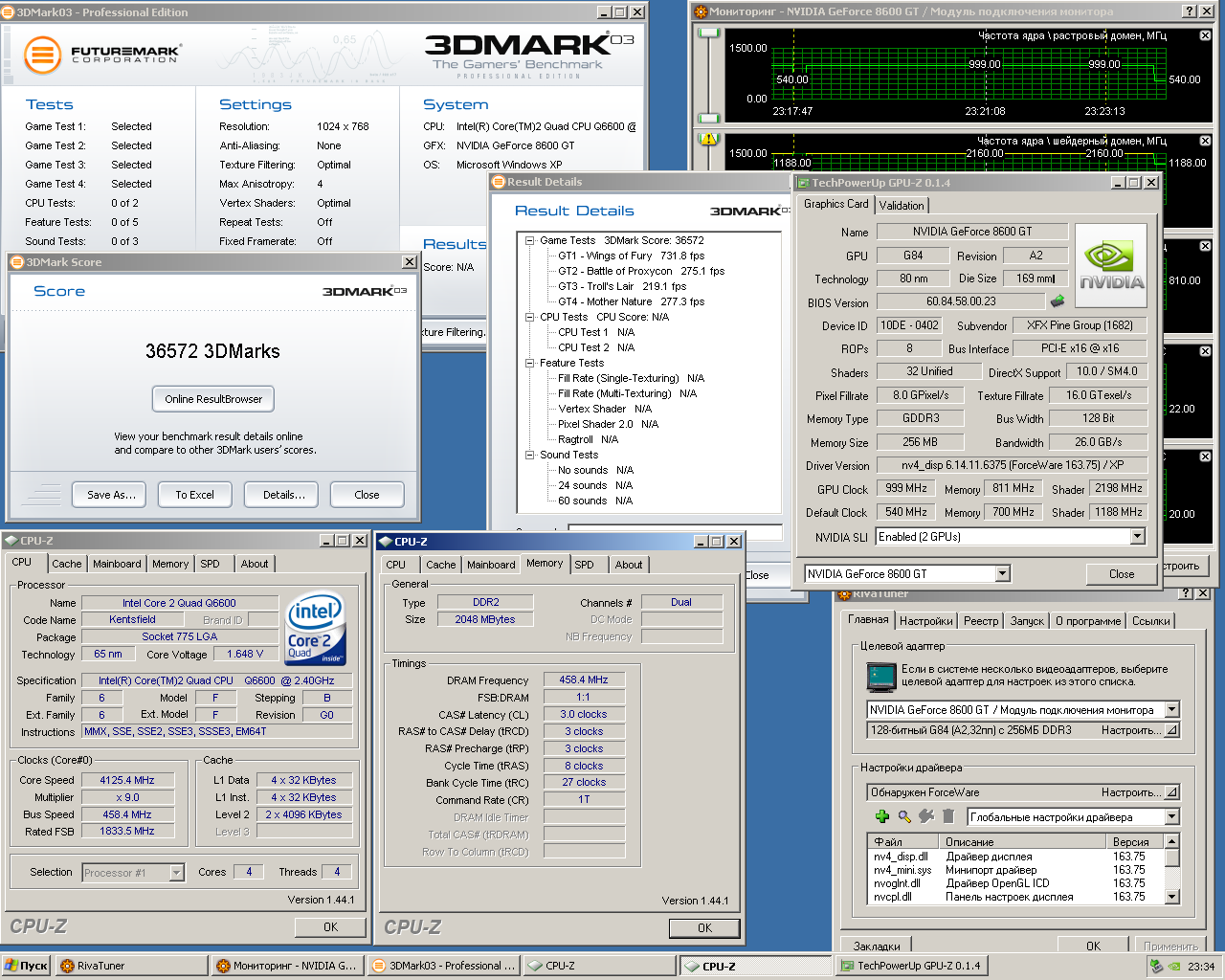Collapse the Sound Tests tree node
Screen dimensions: 1225x980
point(529,455)
